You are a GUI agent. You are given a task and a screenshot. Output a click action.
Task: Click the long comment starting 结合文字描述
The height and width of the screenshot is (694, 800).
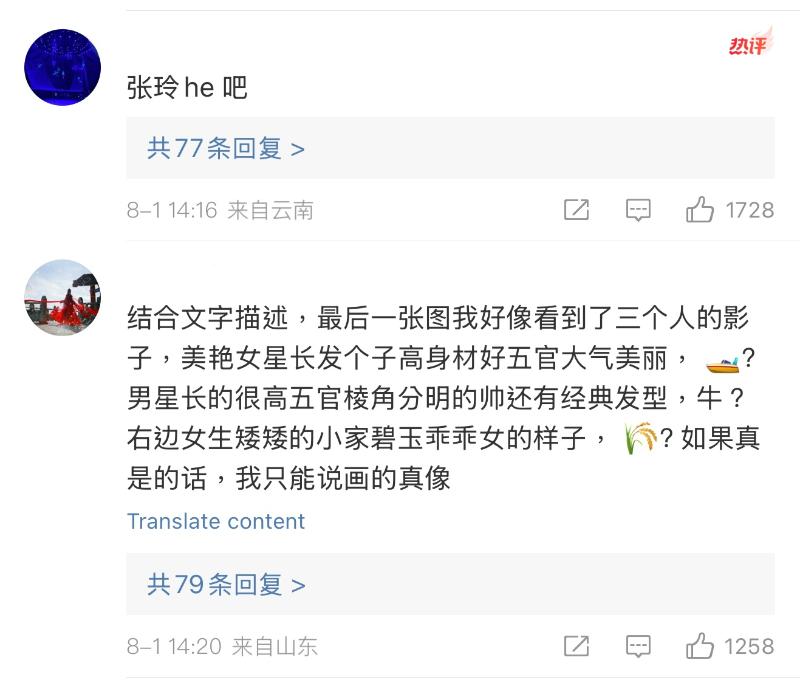click(438, 399)
